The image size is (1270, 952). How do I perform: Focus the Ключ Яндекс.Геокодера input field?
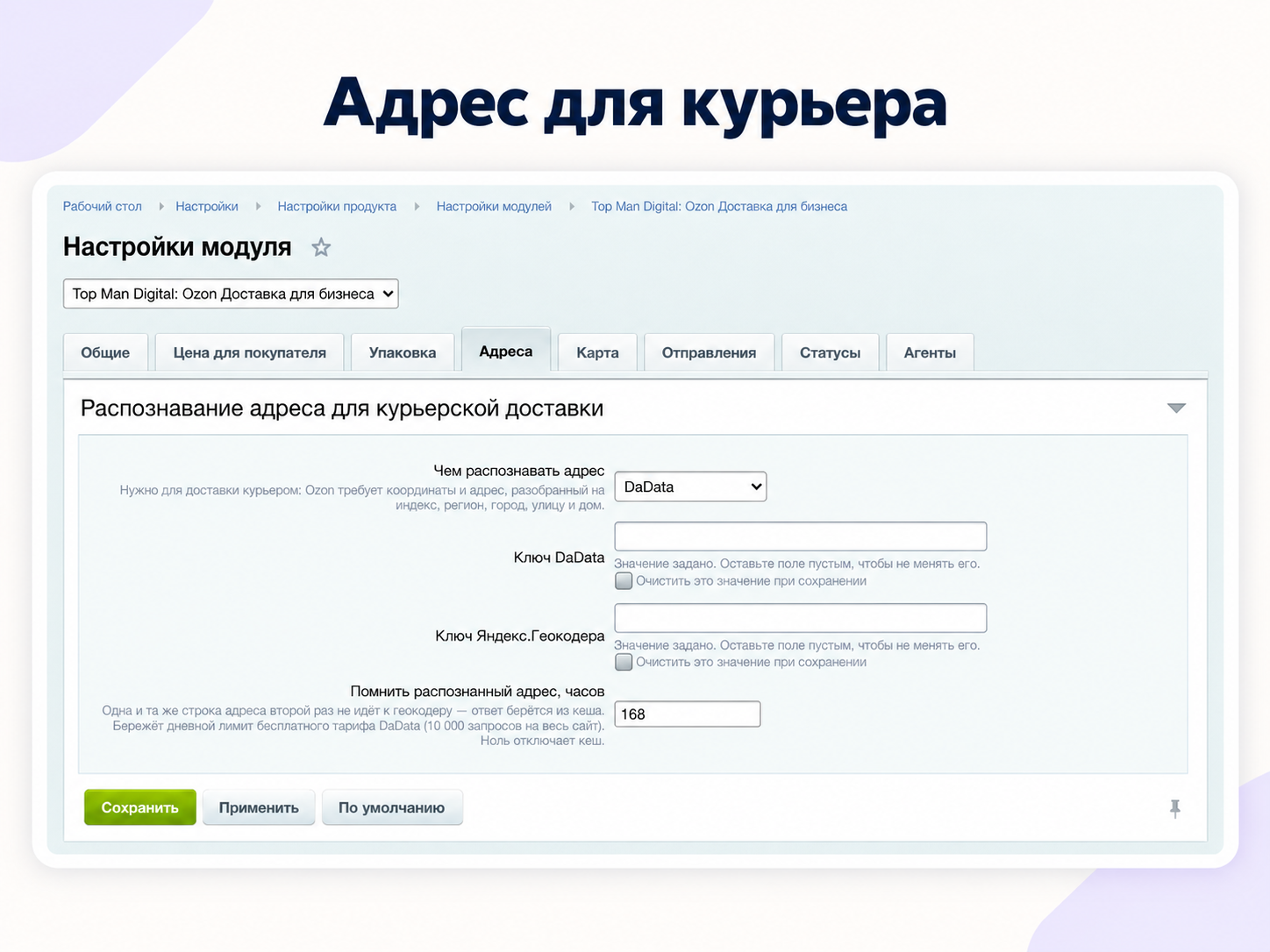coord(801,618)
